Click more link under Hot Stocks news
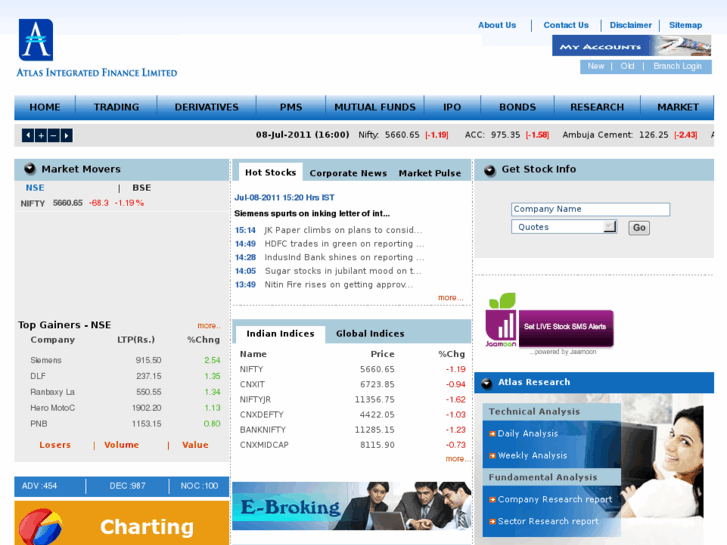Image resolution: width=727 pixels, height=545 pixels. pyautogui.click(x=450, y=298)
